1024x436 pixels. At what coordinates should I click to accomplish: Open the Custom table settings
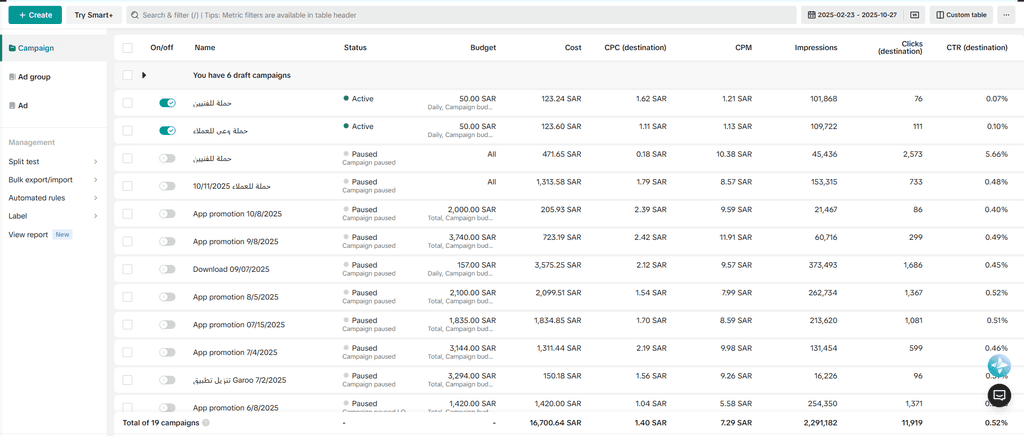[960, 15]
